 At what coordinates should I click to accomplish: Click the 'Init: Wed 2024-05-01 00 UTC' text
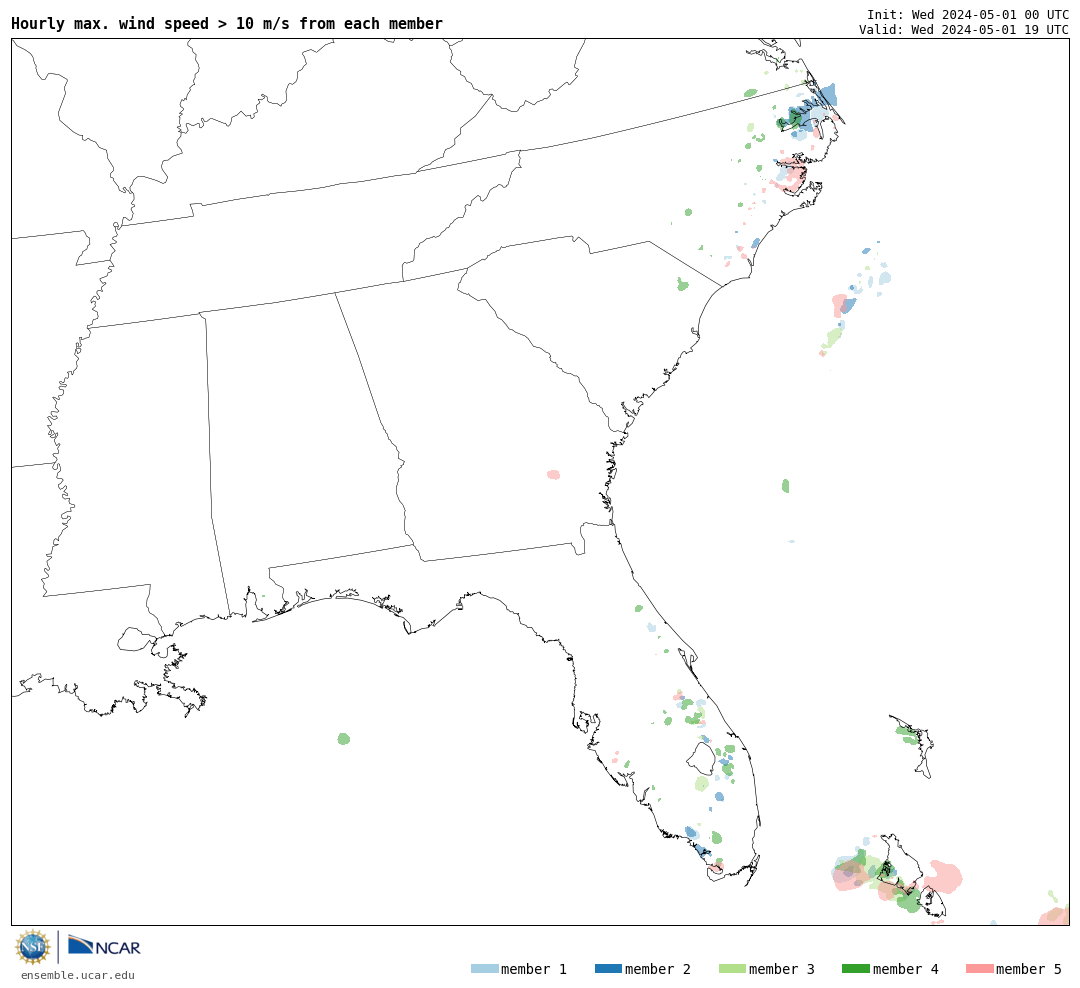click(x=968, y=14)
